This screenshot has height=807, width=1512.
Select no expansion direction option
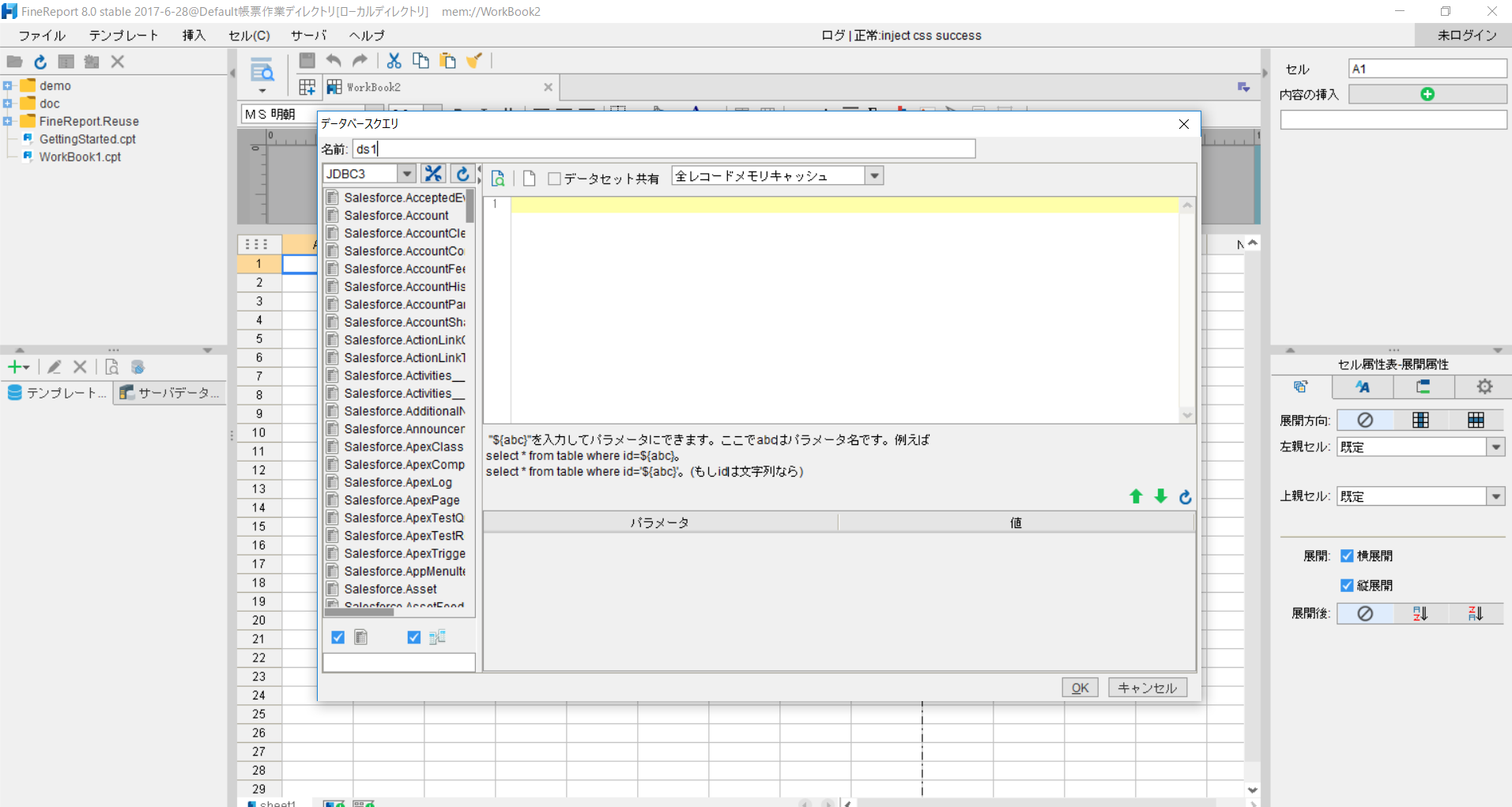tap(1365, 420)
